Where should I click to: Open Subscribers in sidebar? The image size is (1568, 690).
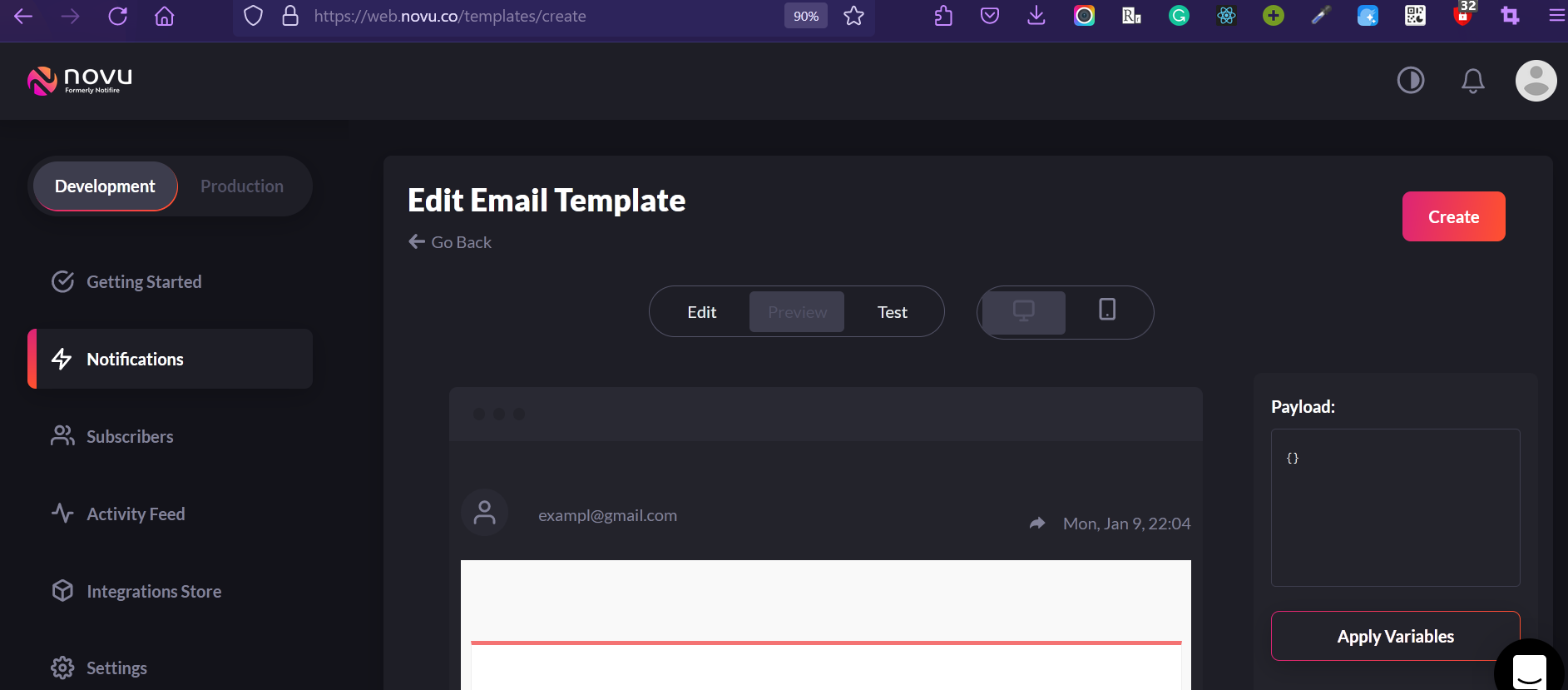point(171,436)
